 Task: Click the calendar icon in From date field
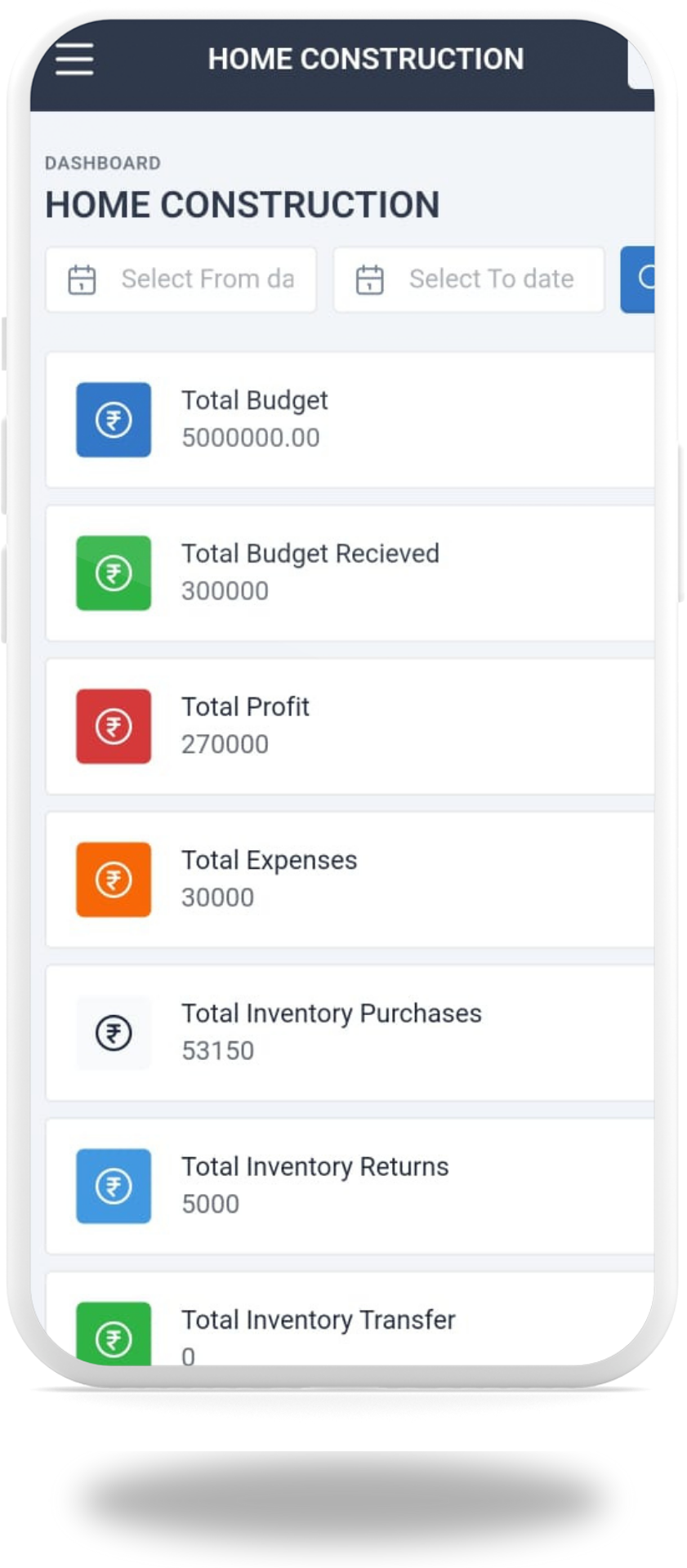(x=82, y=279)
